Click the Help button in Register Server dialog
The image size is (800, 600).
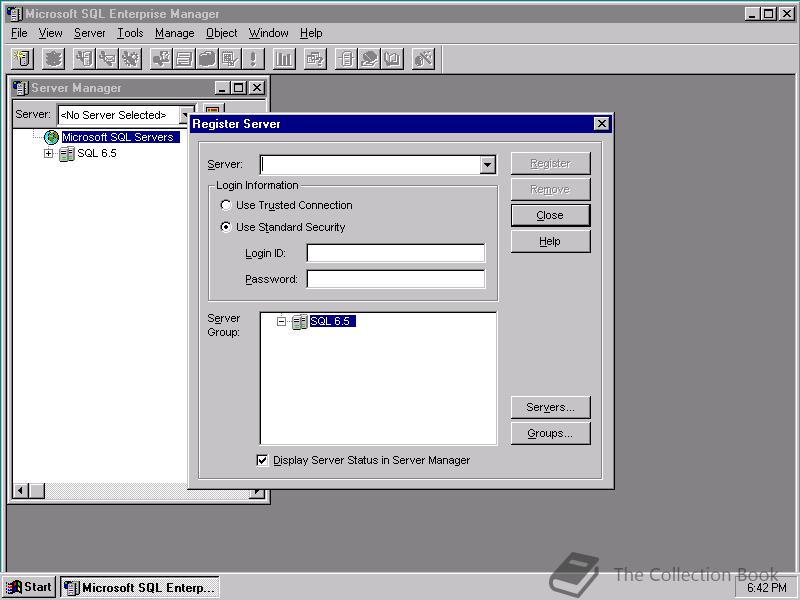(x=551, y=241)
